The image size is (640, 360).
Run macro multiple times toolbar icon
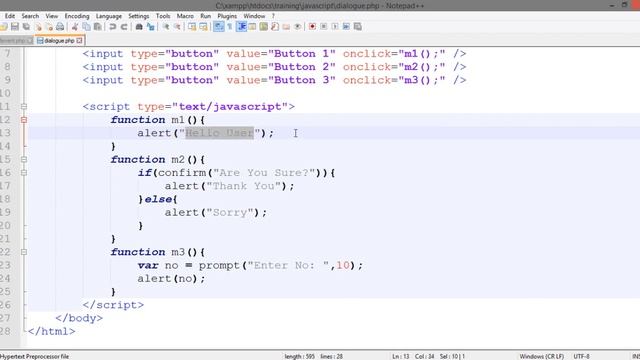pyautogui.click(x=346, y=27)
